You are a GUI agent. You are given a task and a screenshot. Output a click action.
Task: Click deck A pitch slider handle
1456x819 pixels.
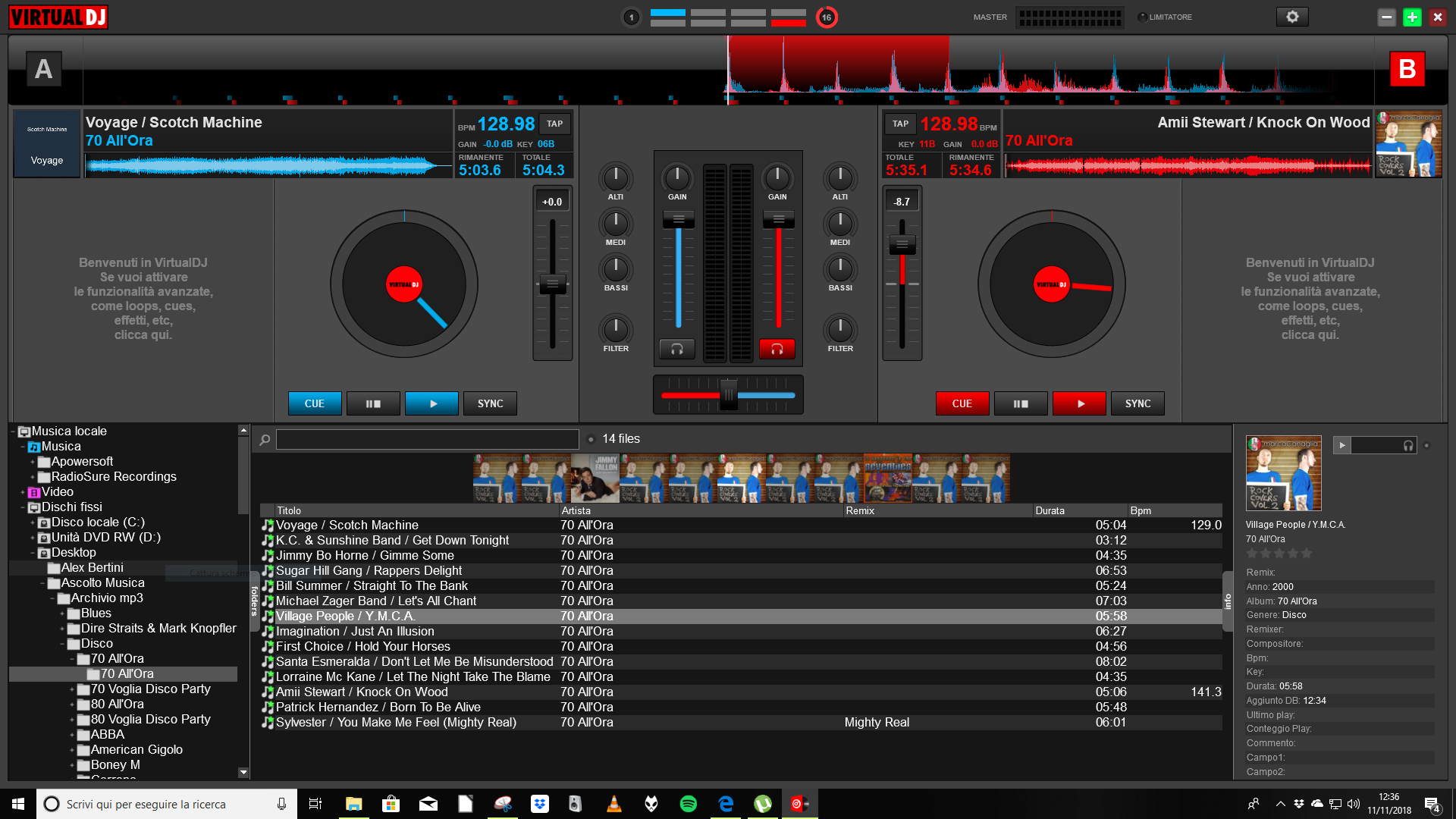pyautogui.click(x=553, y=284)
